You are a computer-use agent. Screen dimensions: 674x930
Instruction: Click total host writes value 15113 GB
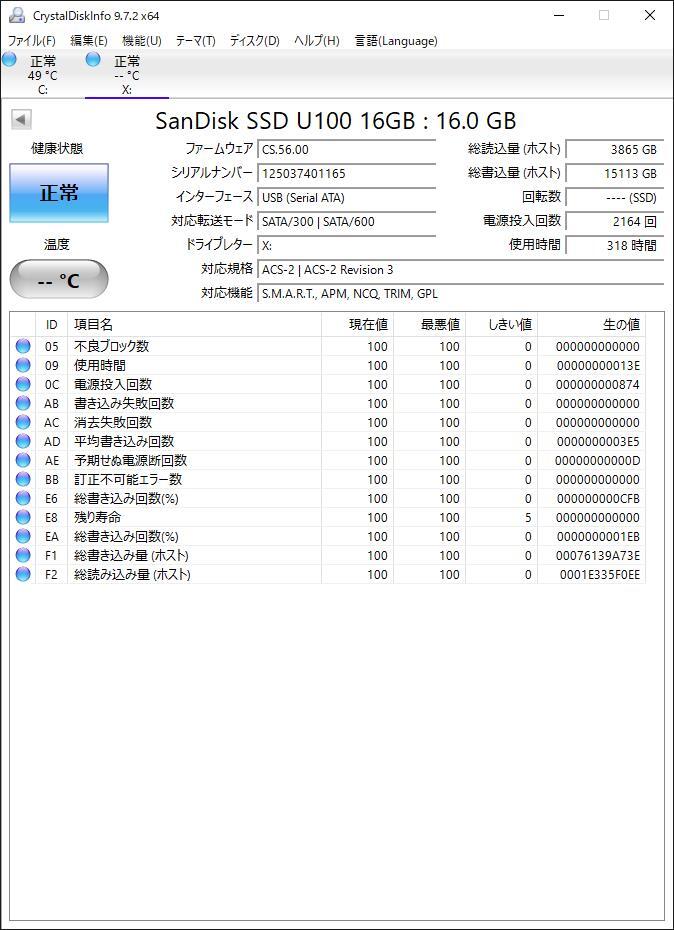(614, 173)
